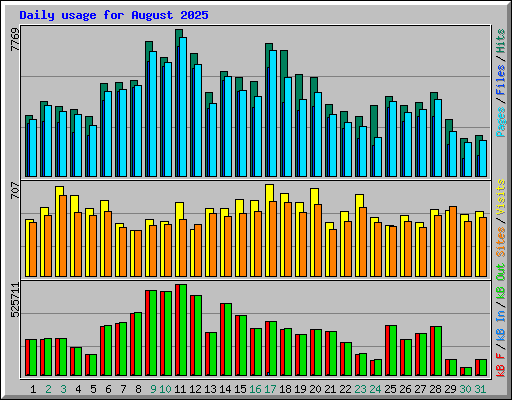Click day label 16 on the x-axis
The width and height of the screenshot is (512, 400).
click(x=255, y=389)
